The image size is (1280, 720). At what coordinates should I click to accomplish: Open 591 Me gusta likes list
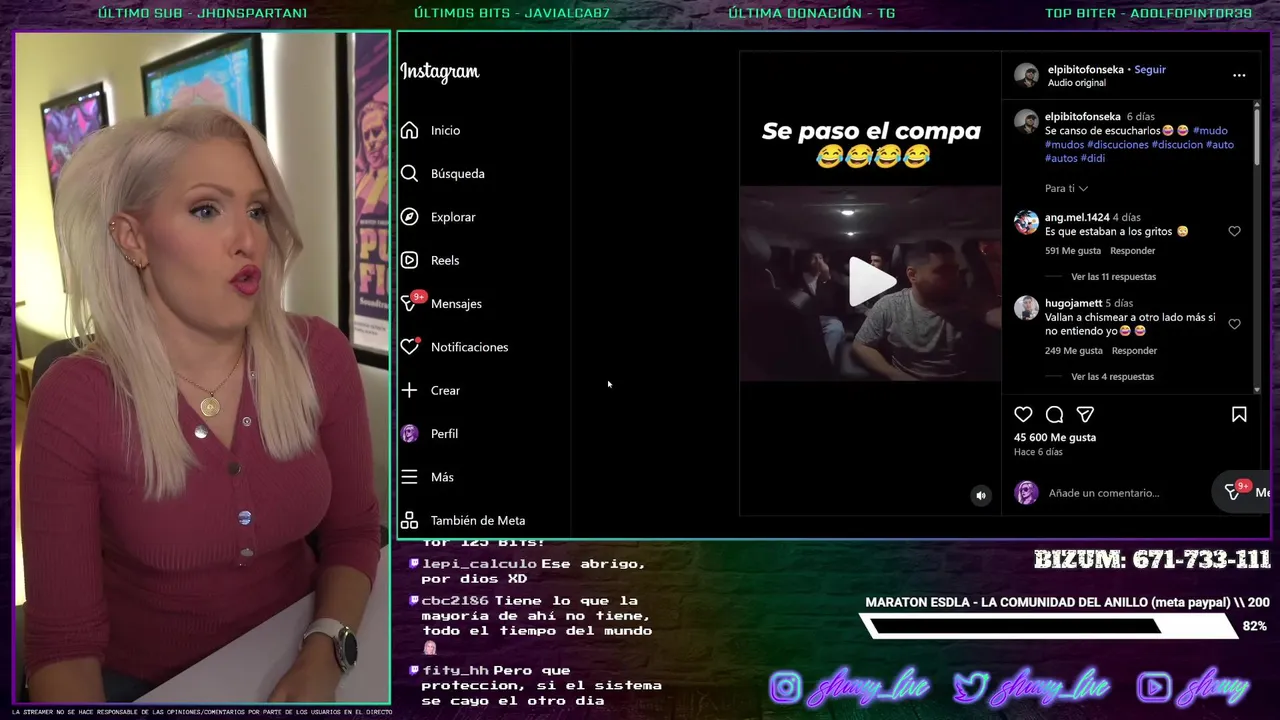[x=1073, y=251]
